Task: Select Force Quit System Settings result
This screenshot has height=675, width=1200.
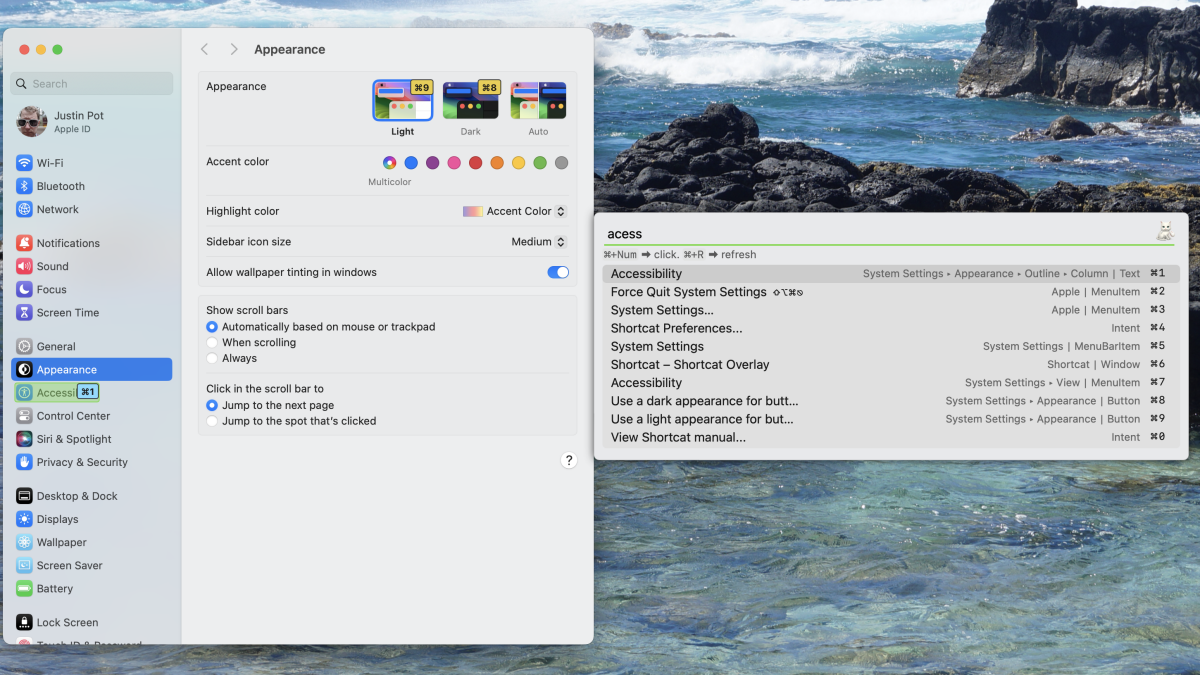Action: [x=891, y=292]
